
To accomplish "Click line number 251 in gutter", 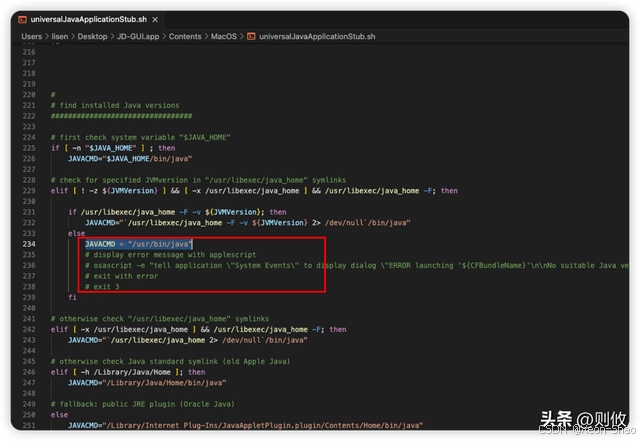I will point(29,425).
